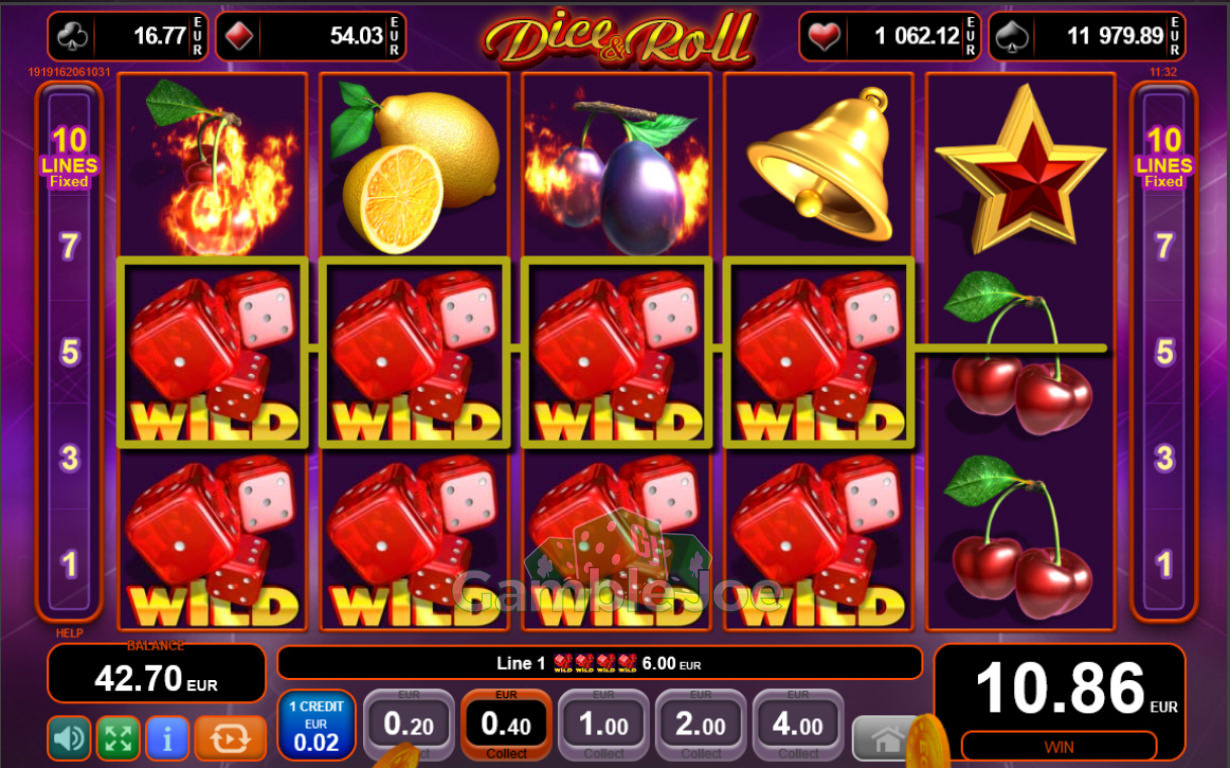Click the hearts jackpot icon

point(824,37)
